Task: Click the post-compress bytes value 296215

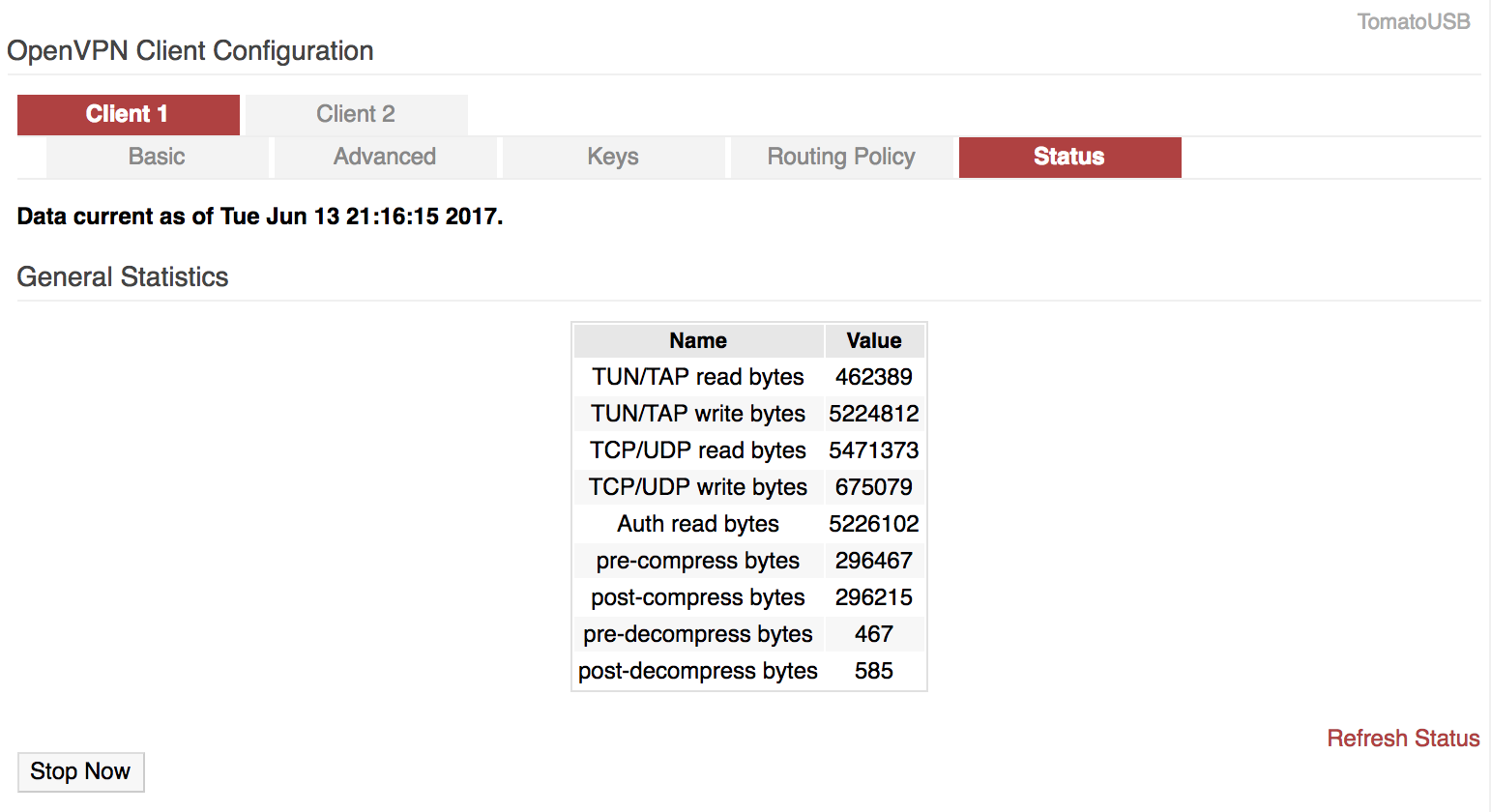Action: click(x=874, y=597)
